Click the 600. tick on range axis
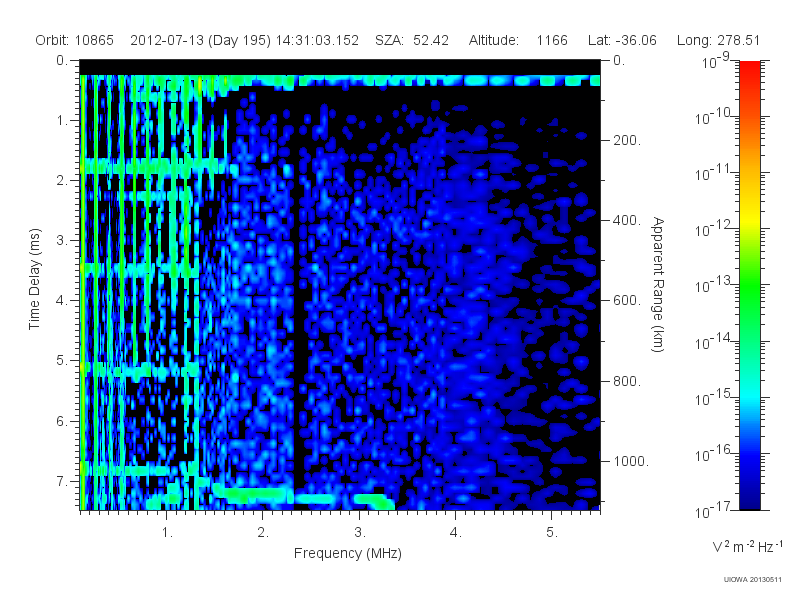The width and height of the screenshot is (800, 600). click(627, 301)
